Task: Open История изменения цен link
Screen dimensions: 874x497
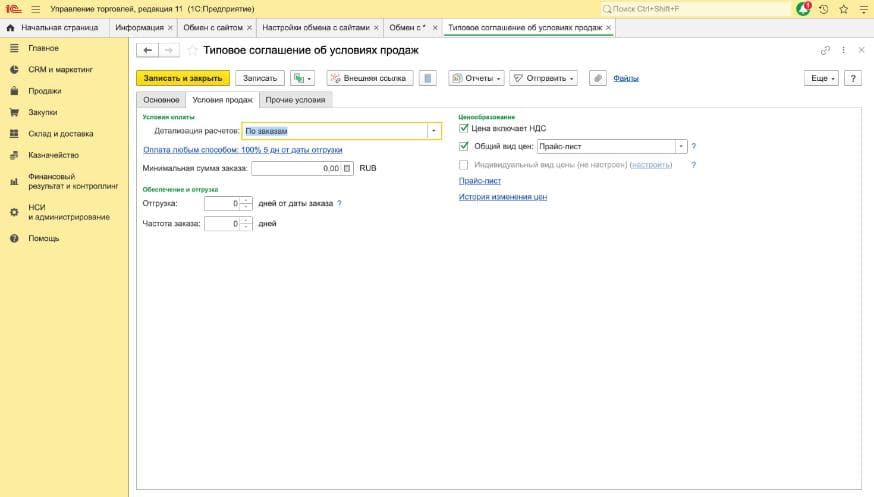Action: click(503, 197)
